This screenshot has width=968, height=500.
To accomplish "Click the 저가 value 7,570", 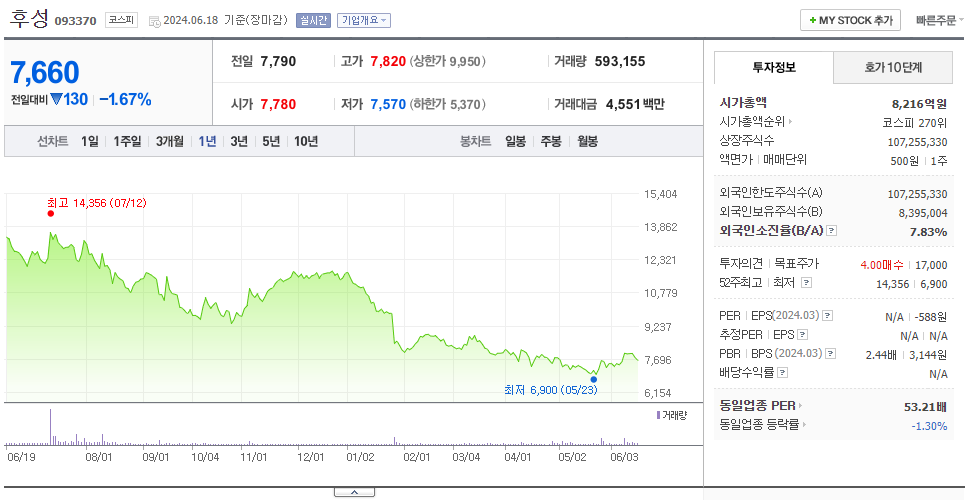I will (x=388, y=104).
